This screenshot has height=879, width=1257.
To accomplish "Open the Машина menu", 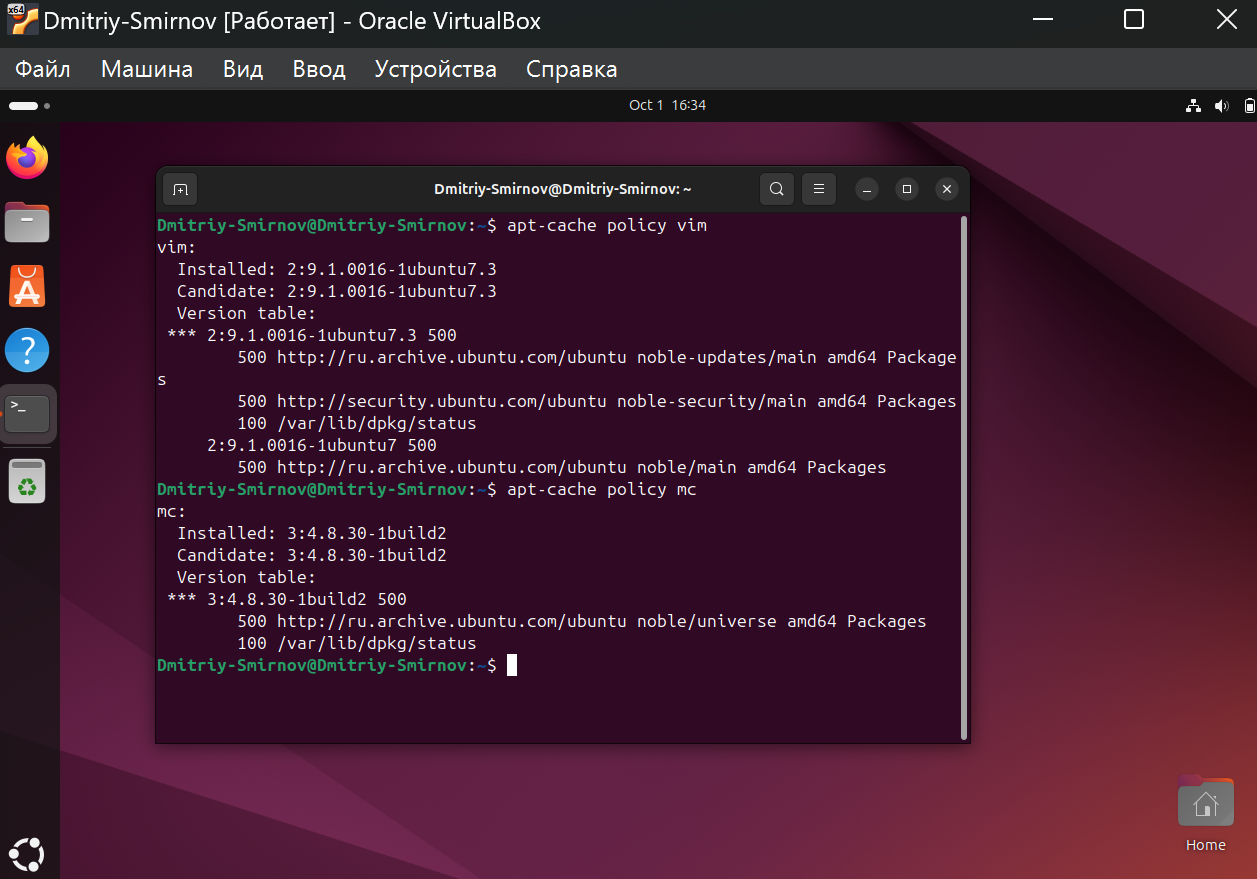I will coord(147,69).
